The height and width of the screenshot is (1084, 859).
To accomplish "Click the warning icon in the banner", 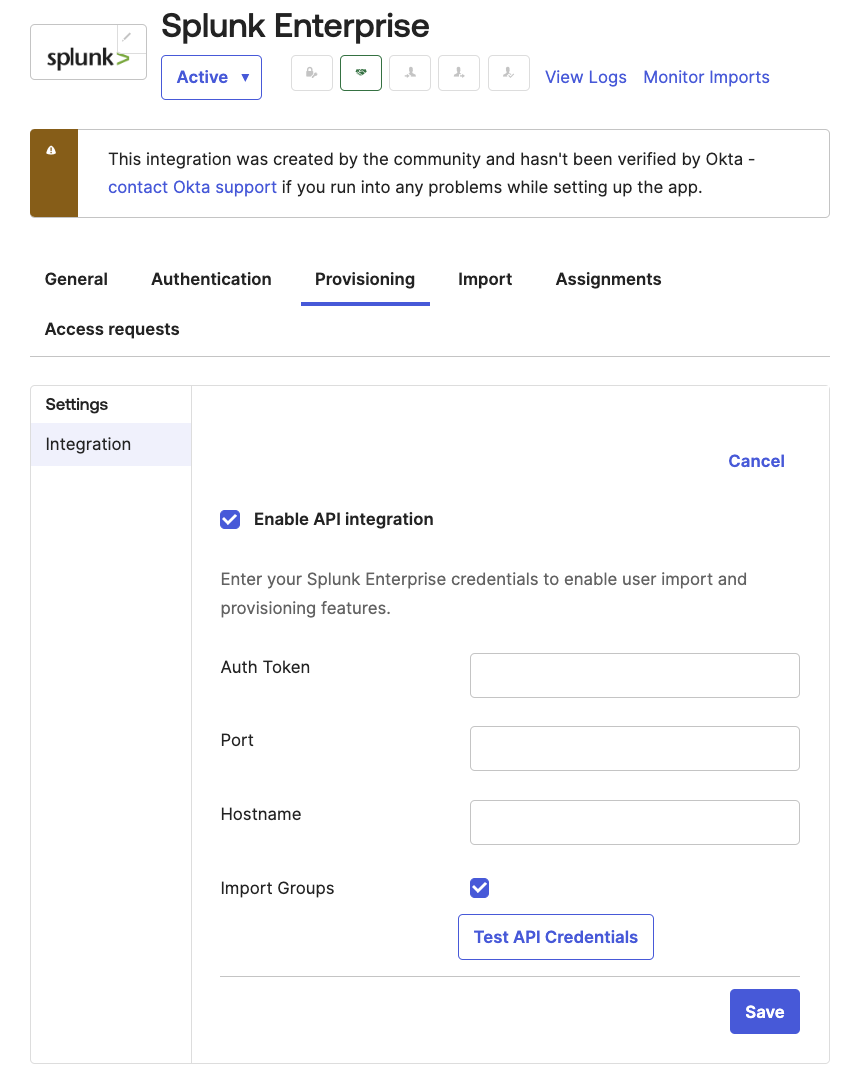I will [x=52, y=151].
